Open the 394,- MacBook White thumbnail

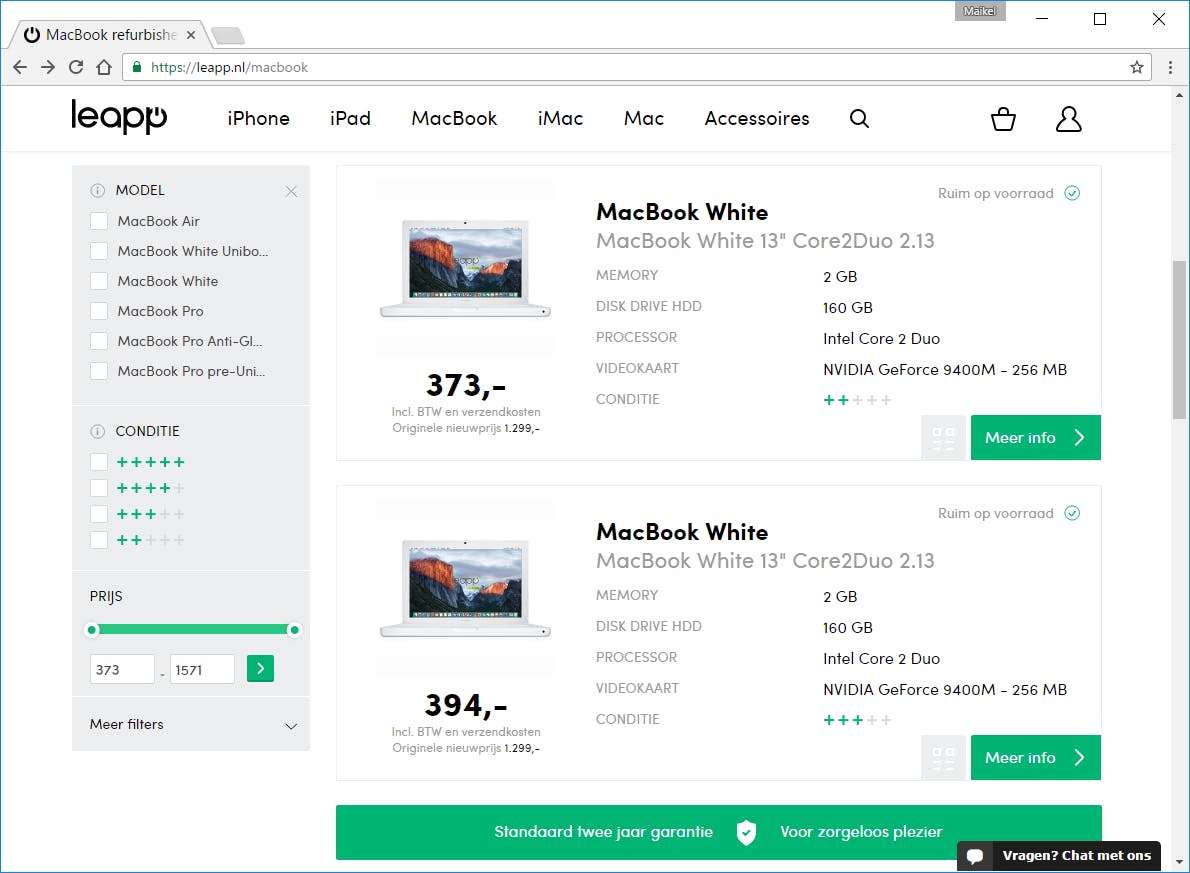pos(466,588)
